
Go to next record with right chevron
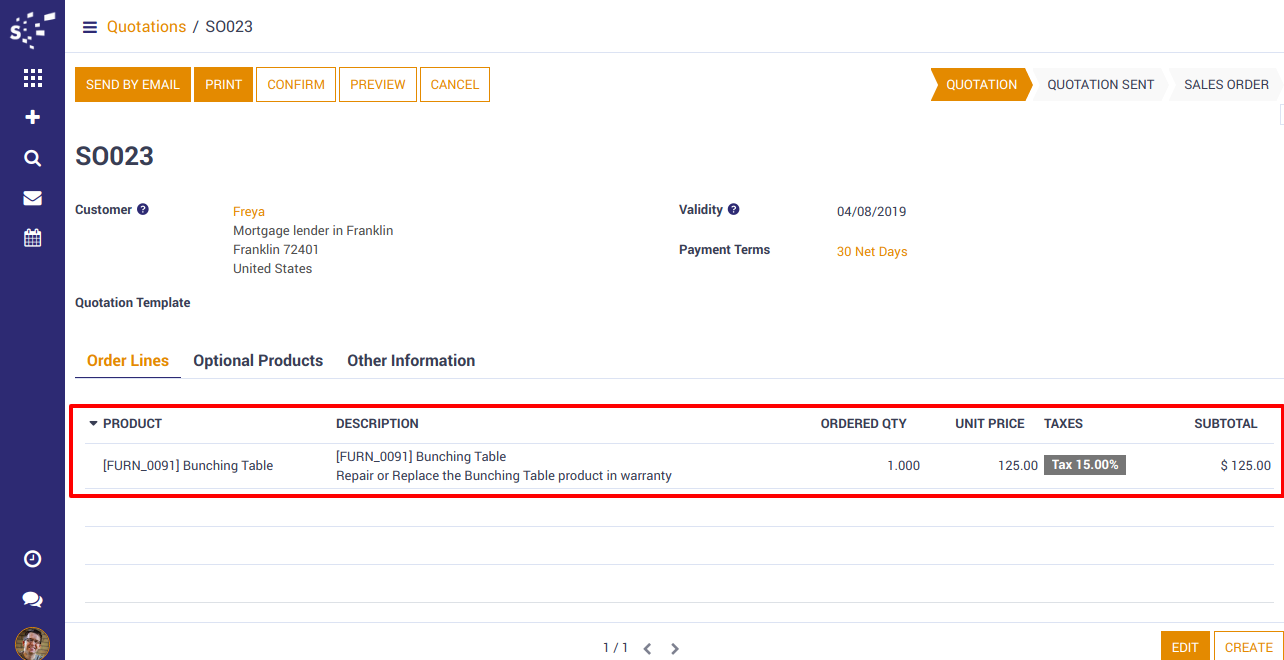click(675, 648)
